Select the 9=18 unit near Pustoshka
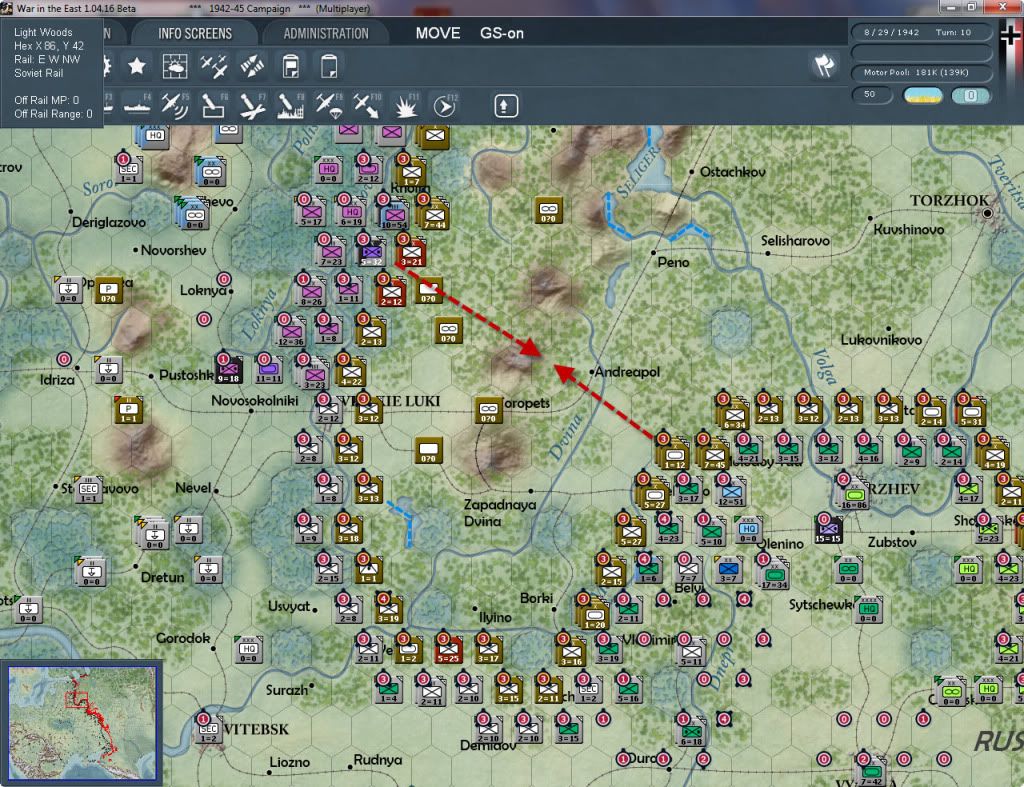 [x=229, y=370]
